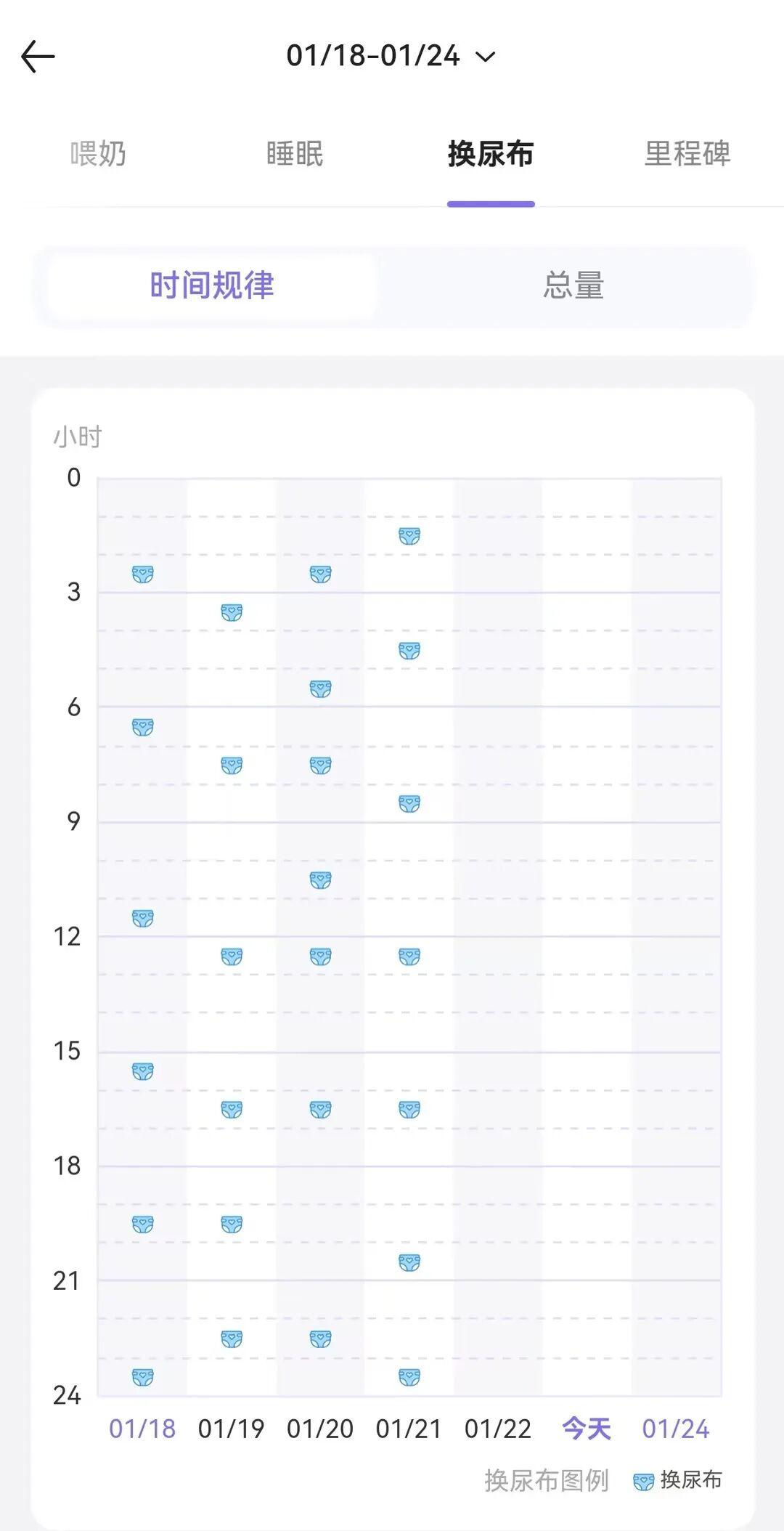
Task: Select 01/18 diaper icon just after hour 6
Action: click(x=143, y=727)
